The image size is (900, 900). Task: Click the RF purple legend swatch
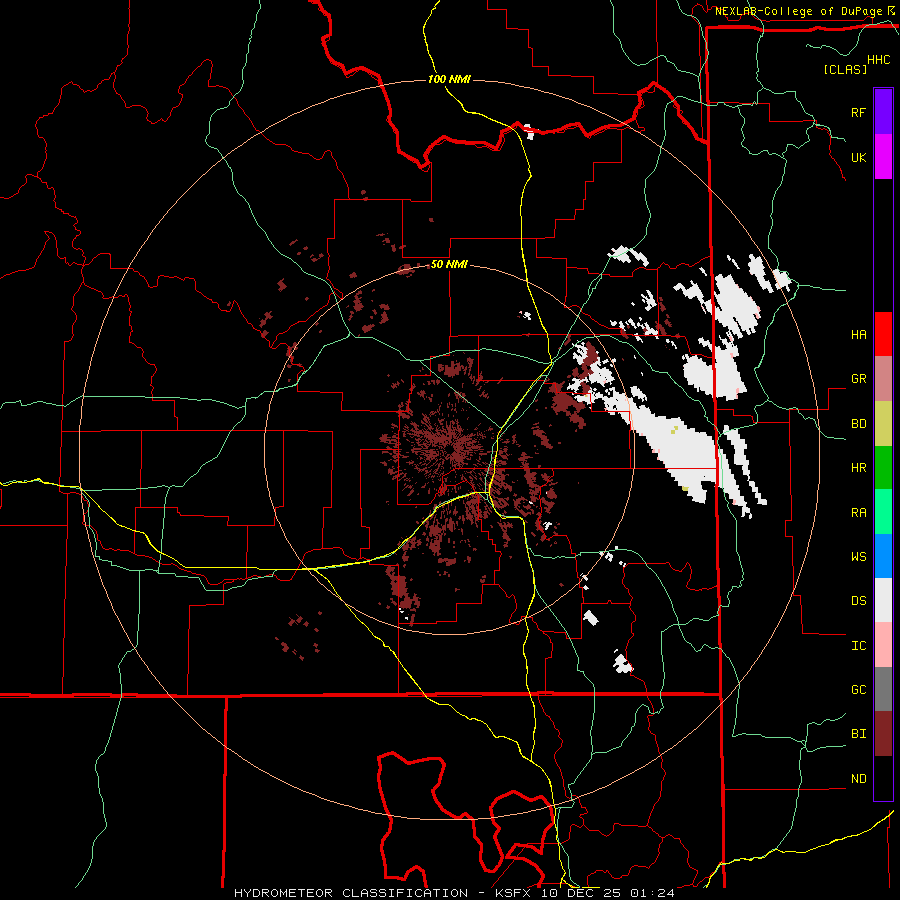coord(883,111)
